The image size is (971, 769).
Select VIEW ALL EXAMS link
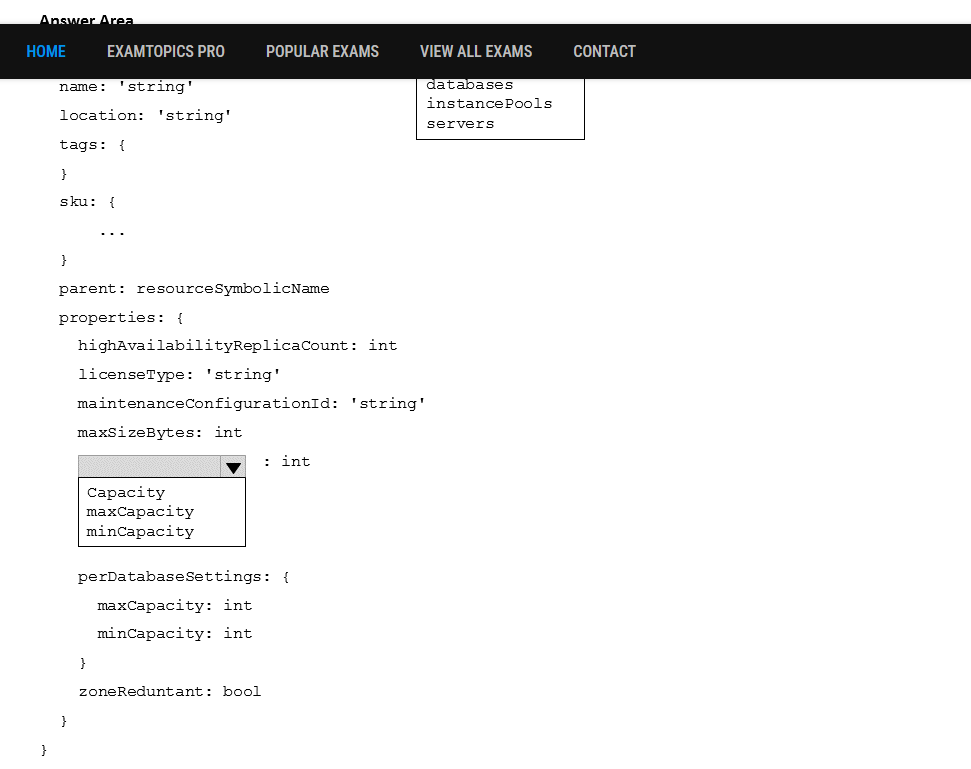point(476,51)
